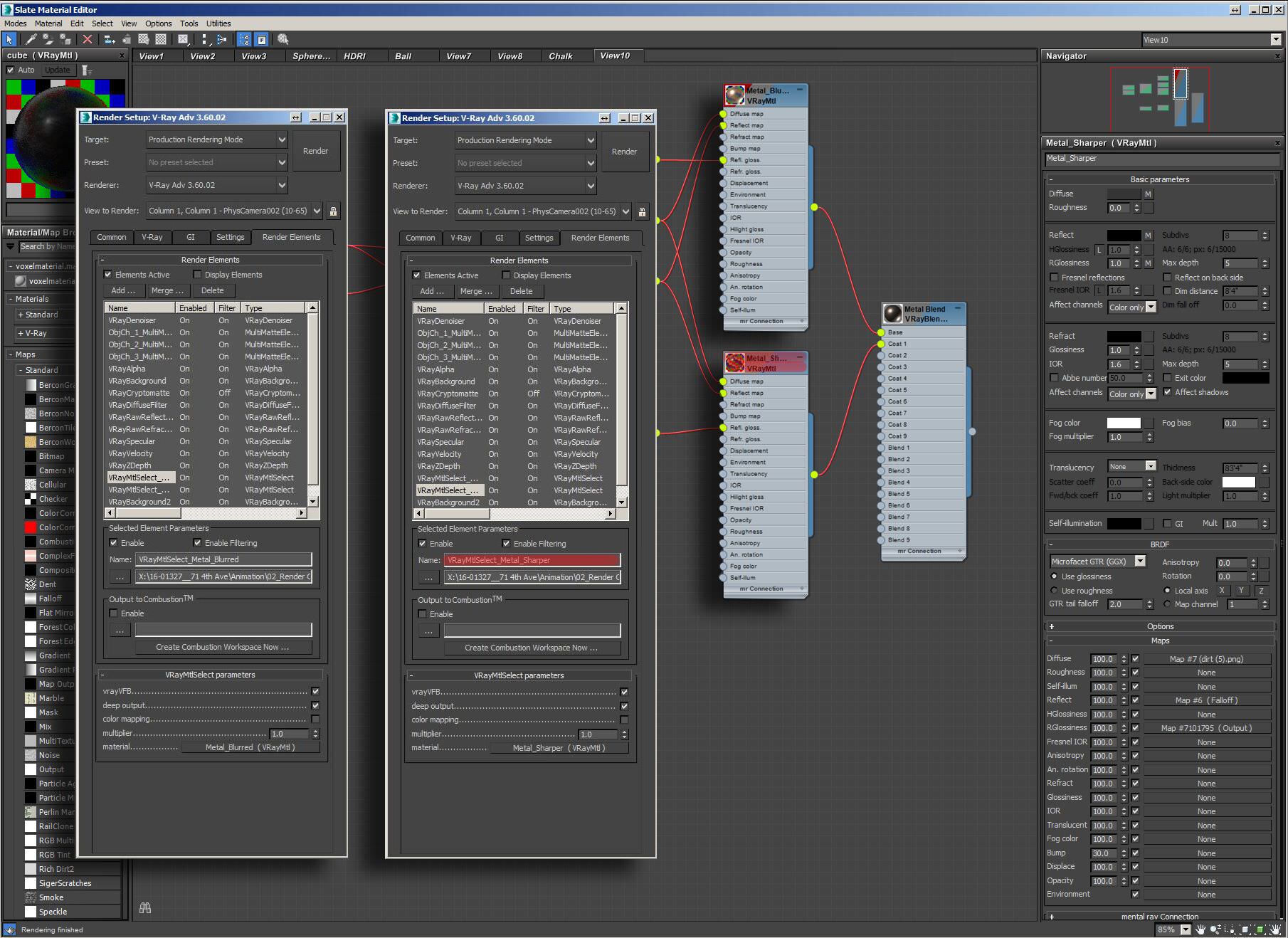Click Render button in left Render Setup
The width and height of the screenshot is (1288, 938).
(x=315, y=151)
